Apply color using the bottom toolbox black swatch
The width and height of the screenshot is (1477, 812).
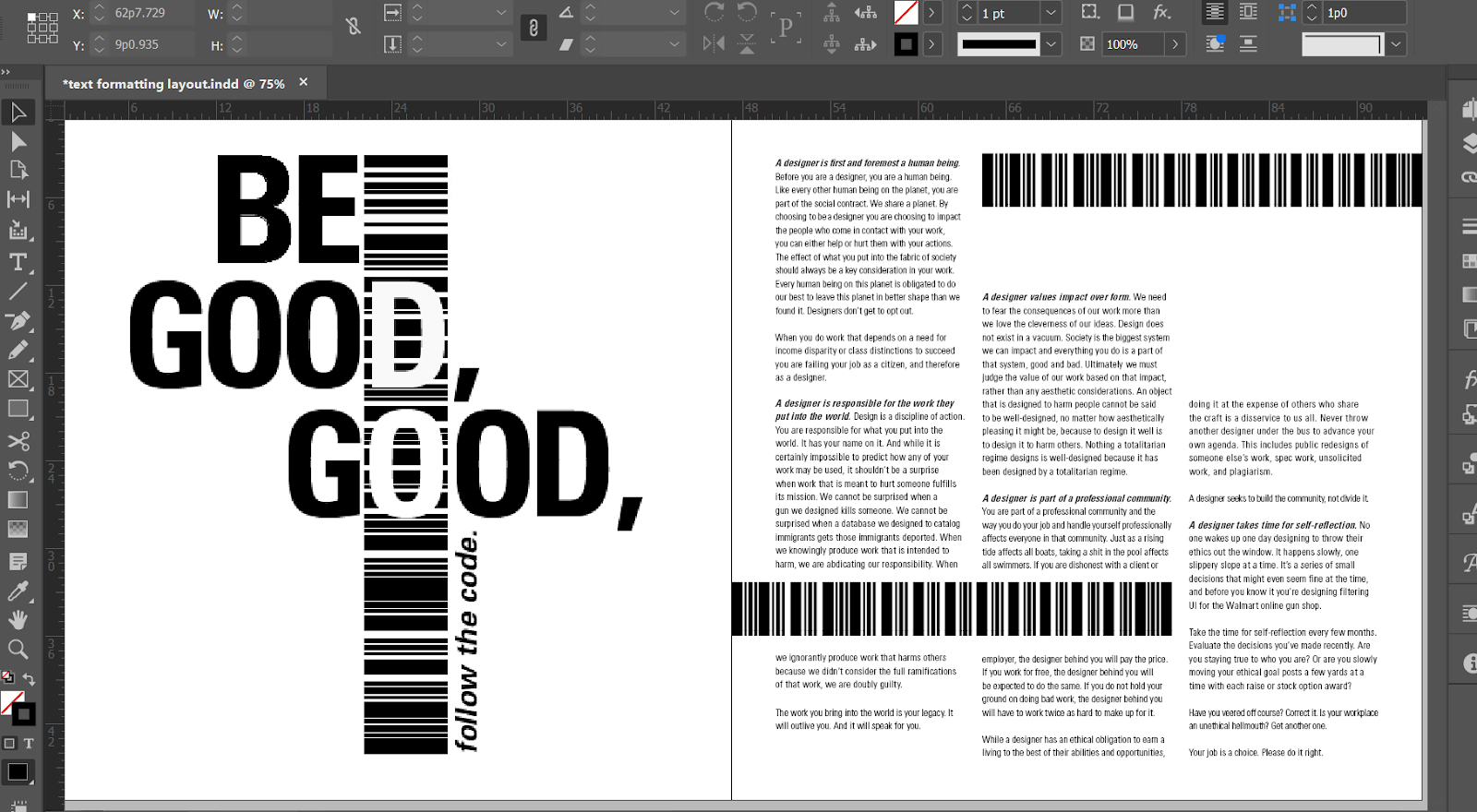18,772
